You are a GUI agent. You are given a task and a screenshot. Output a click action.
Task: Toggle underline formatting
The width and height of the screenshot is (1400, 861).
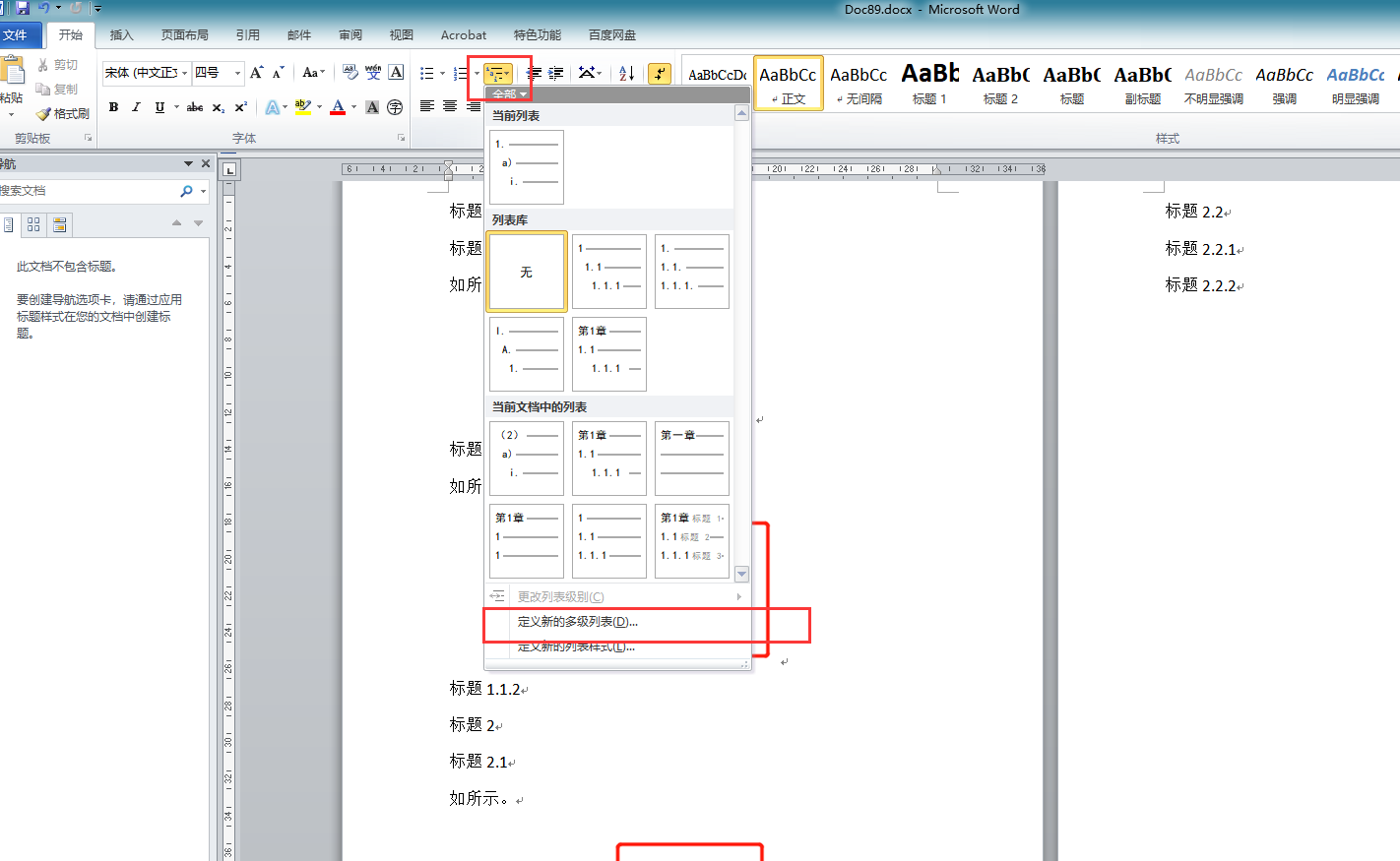[159, 107]
